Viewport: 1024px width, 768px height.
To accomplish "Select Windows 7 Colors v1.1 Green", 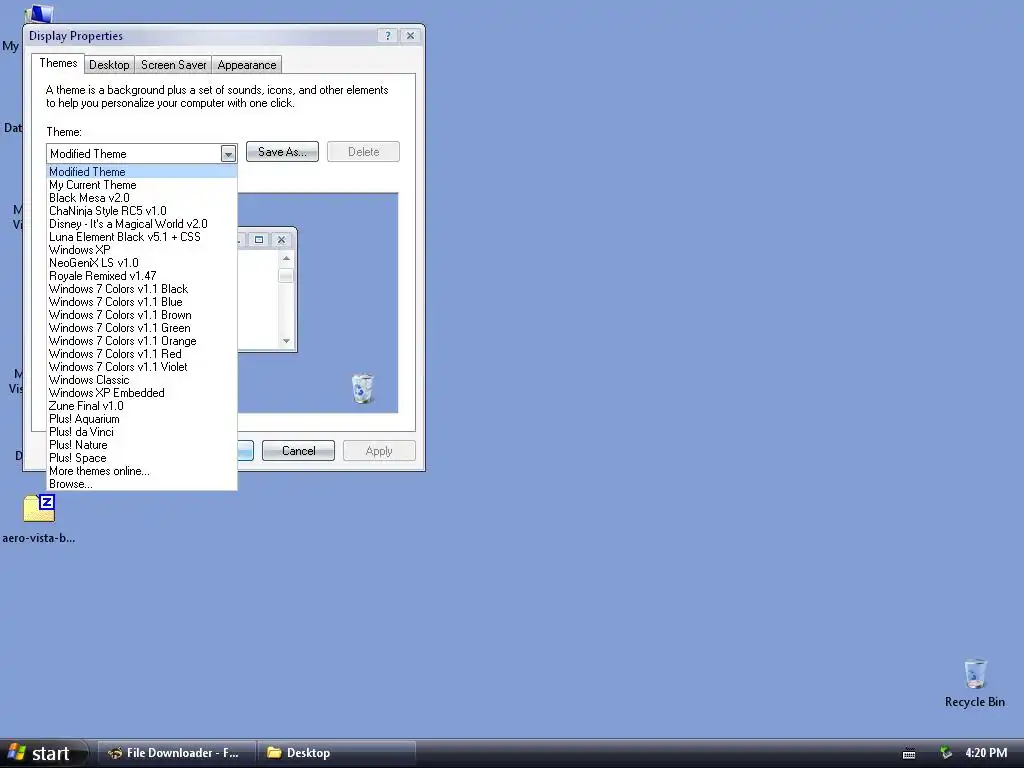I will (142, 328).
